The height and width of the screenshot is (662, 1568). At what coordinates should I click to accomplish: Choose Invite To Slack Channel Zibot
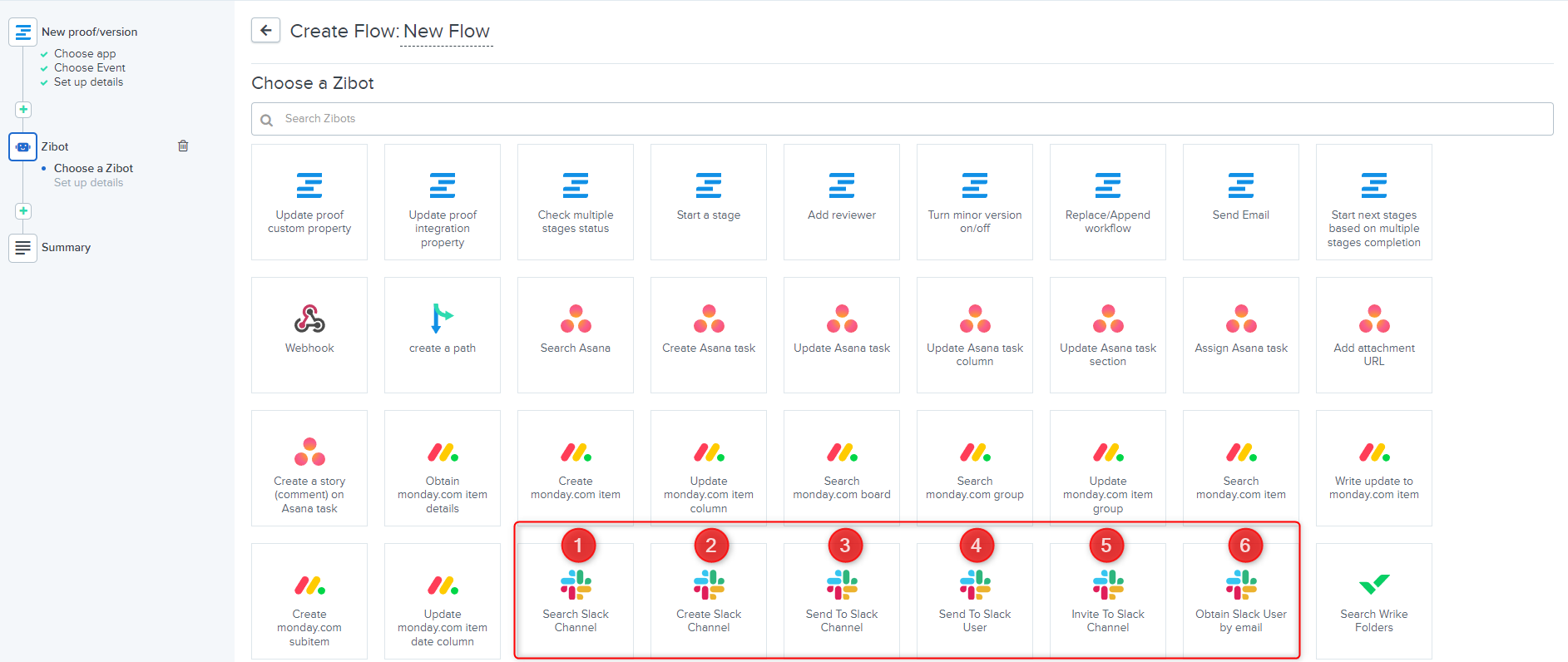[1108, 601]
